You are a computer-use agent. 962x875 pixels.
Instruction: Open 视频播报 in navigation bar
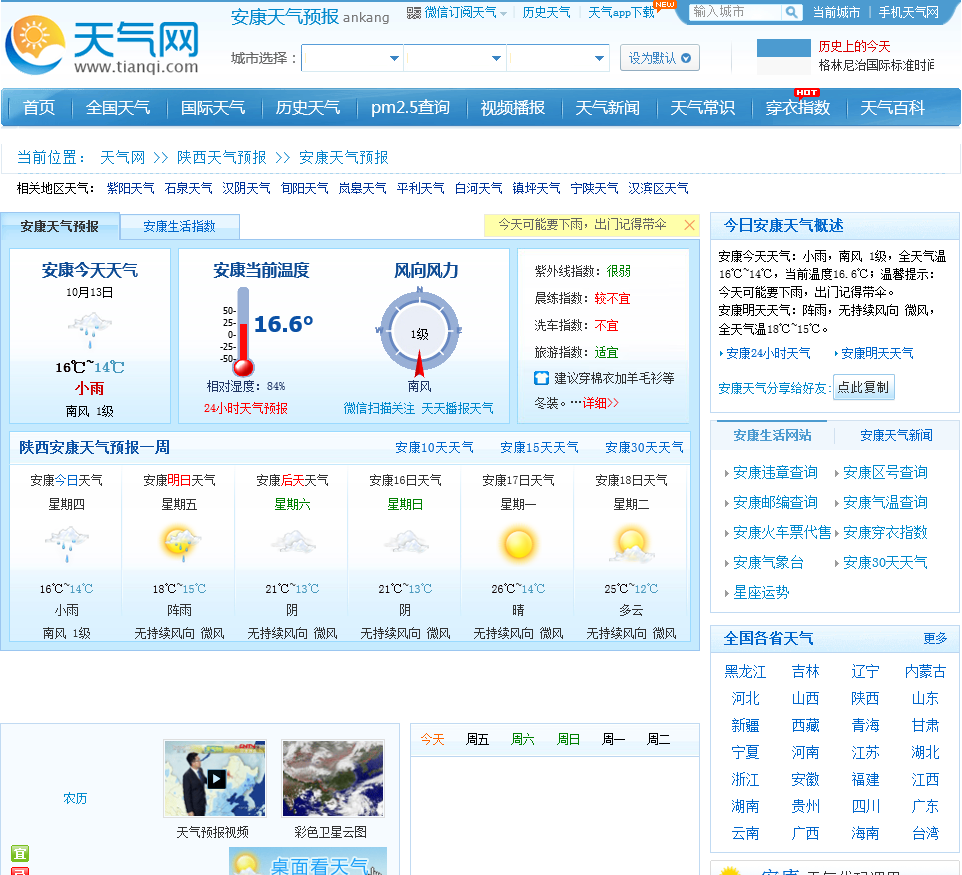pyautogui.click(x=513, y=108)
